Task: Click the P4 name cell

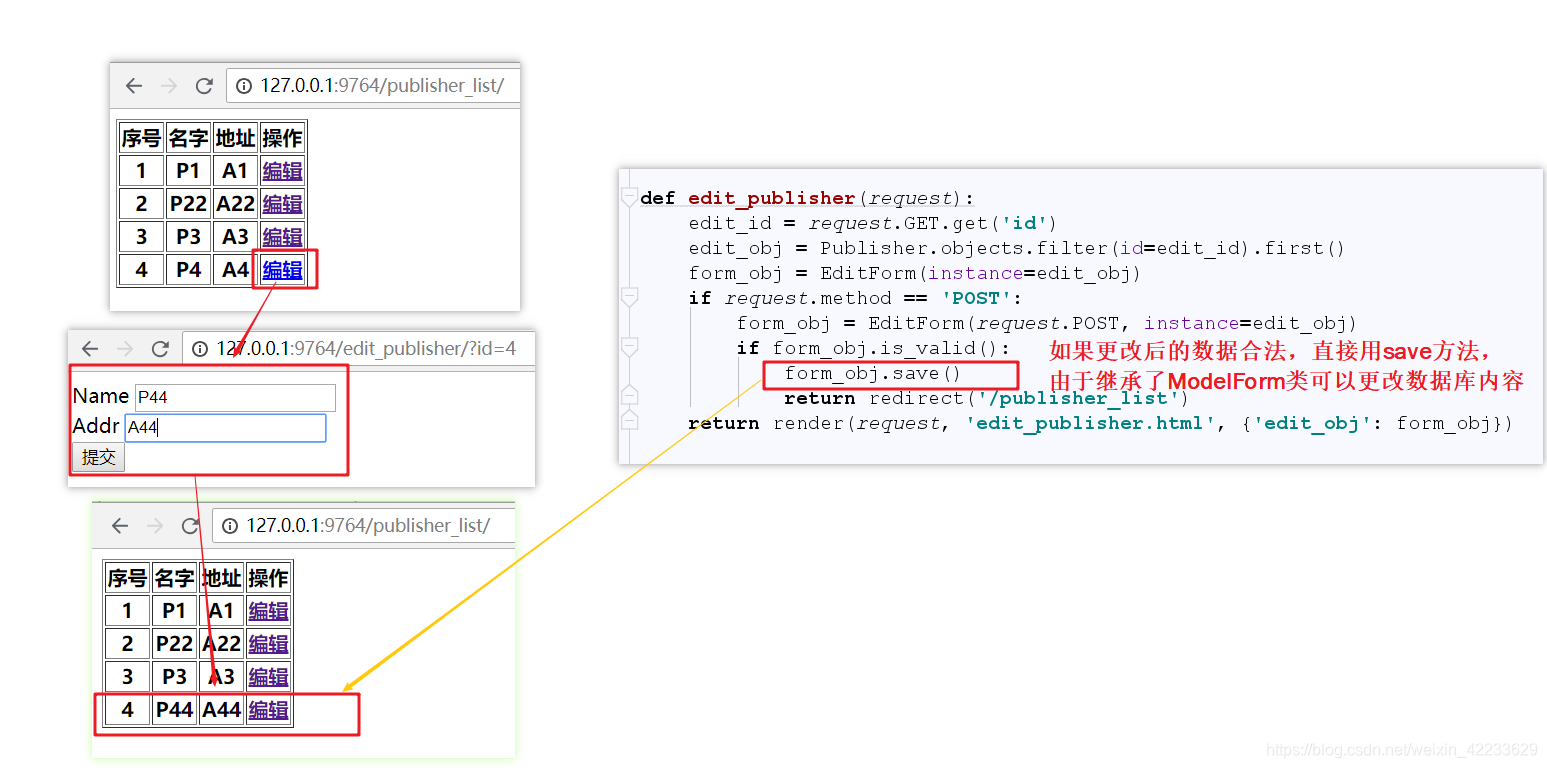Action: coord(188,270)
